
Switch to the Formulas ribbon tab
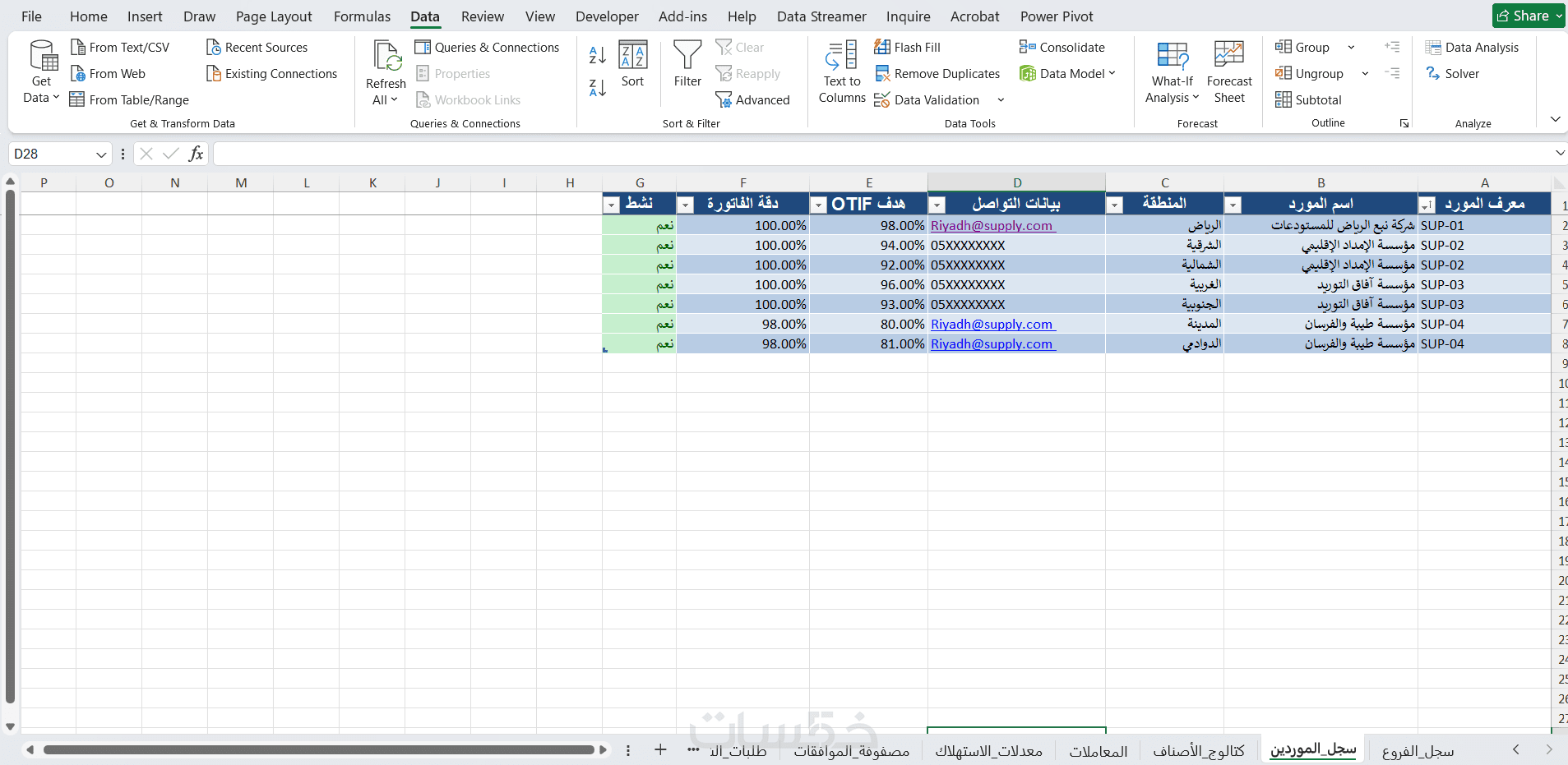(362, 16)
